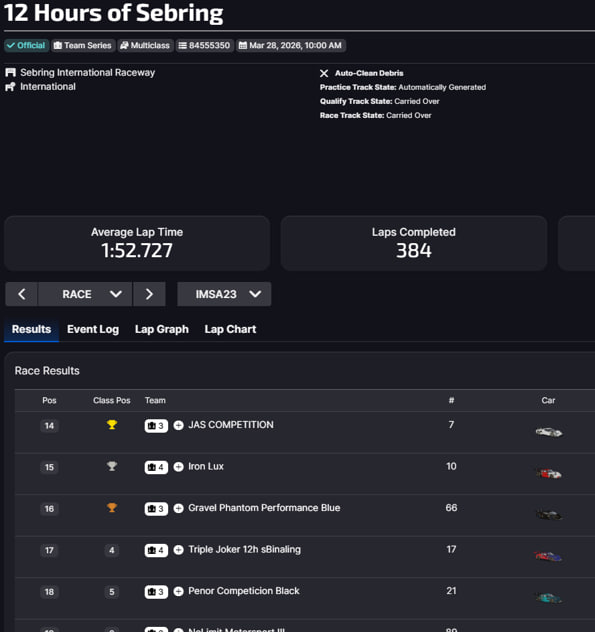Screen dimensions: 595x632
Task: Switch to the Event Log tab
Action: pyautogui.click(x=93, y=329)
